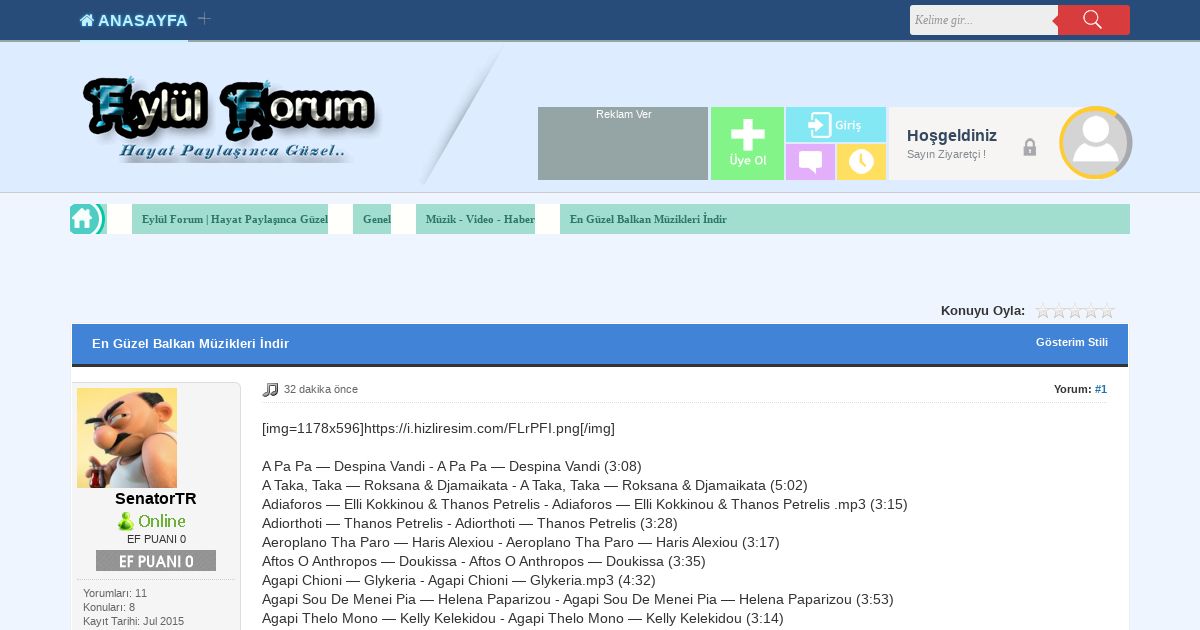The height and width of the screenshot is (630, 1200).
Task: Click the plus icon next to ANASAYFA
Action: pyautogui.click(x=204, y=18)
